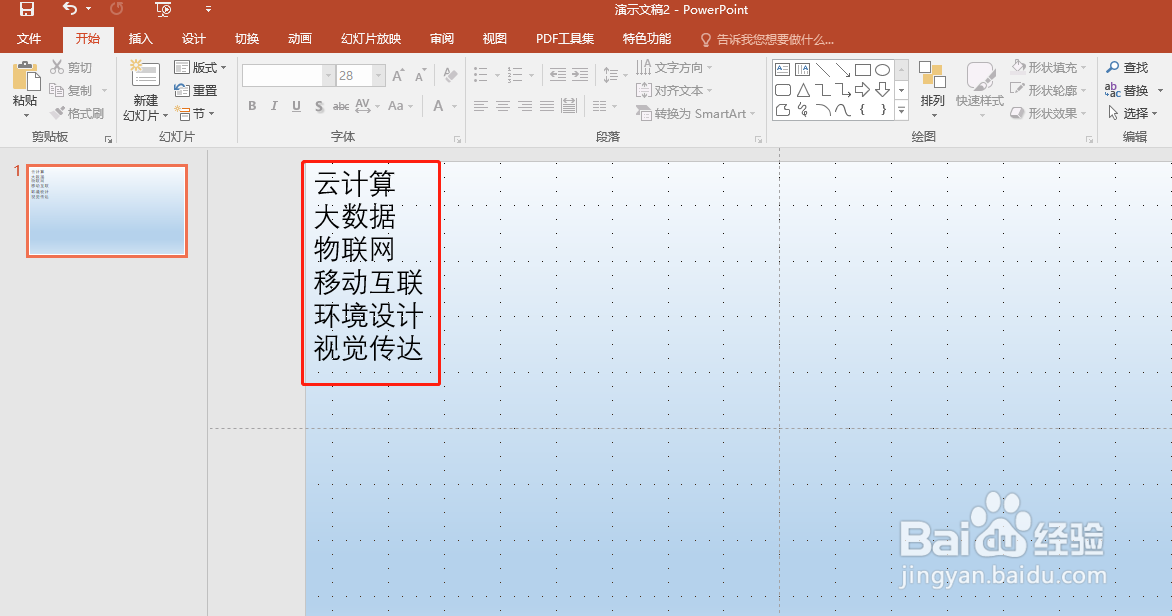This screenshot has height=616, width=1172.
Task: Select slide 1 thumbnail in slide pane
Action: pos(106,210)
